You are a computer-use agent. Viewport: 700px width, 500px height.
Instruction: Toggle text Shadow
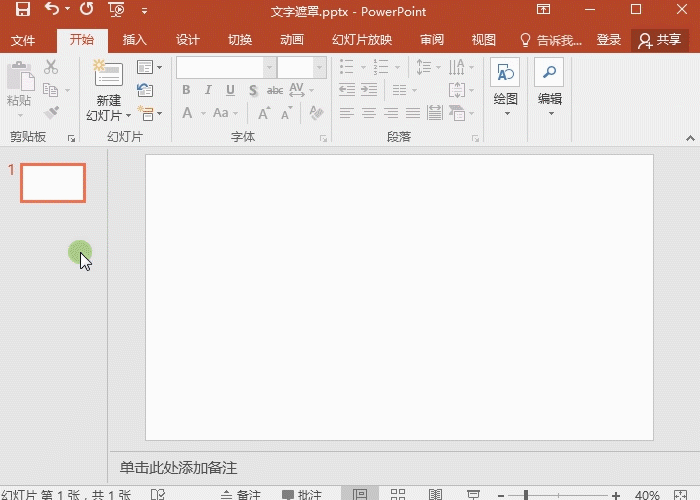(253, 91)
